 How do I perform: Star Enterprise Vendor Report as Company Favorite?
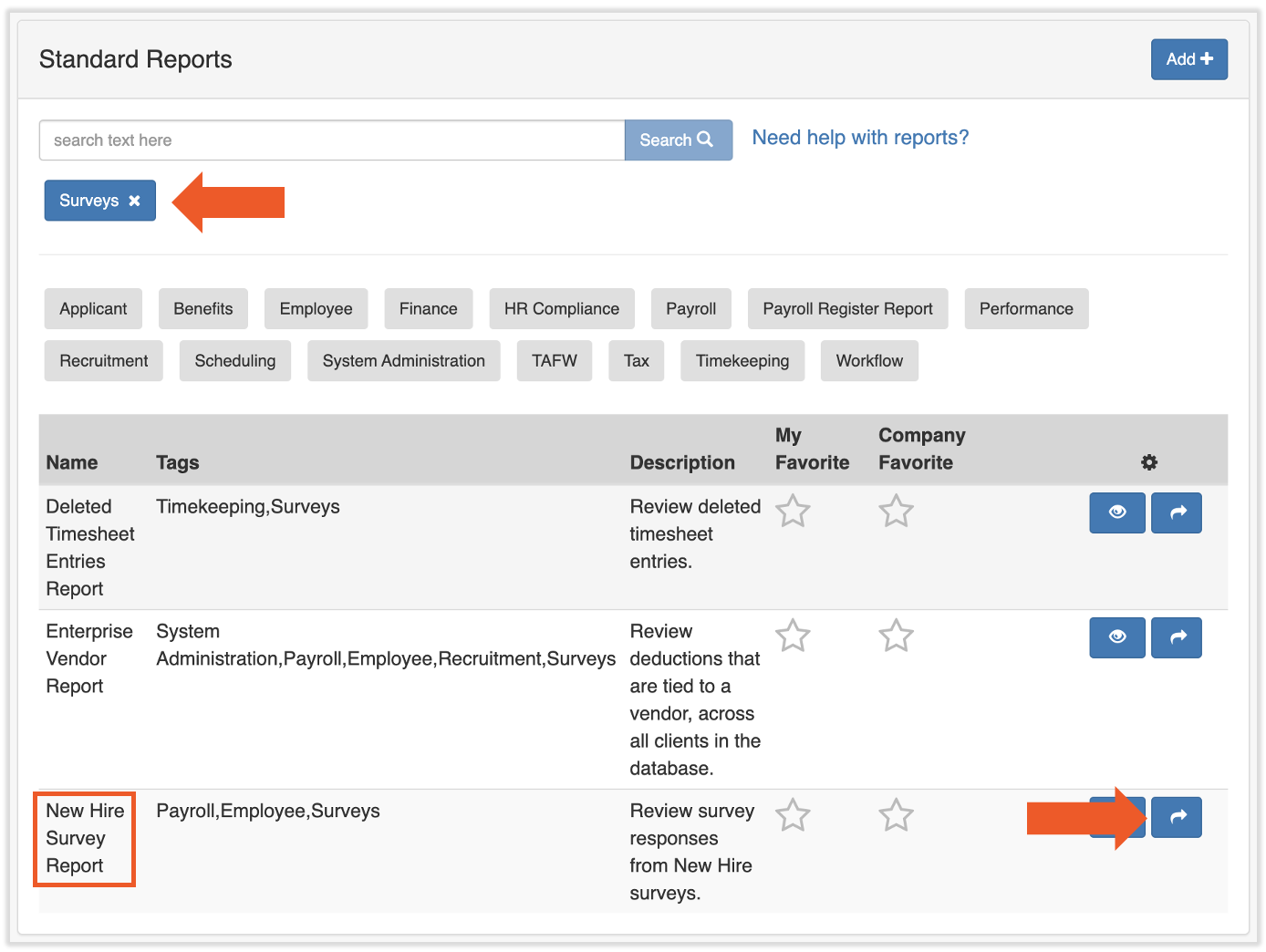coord(896,636)
